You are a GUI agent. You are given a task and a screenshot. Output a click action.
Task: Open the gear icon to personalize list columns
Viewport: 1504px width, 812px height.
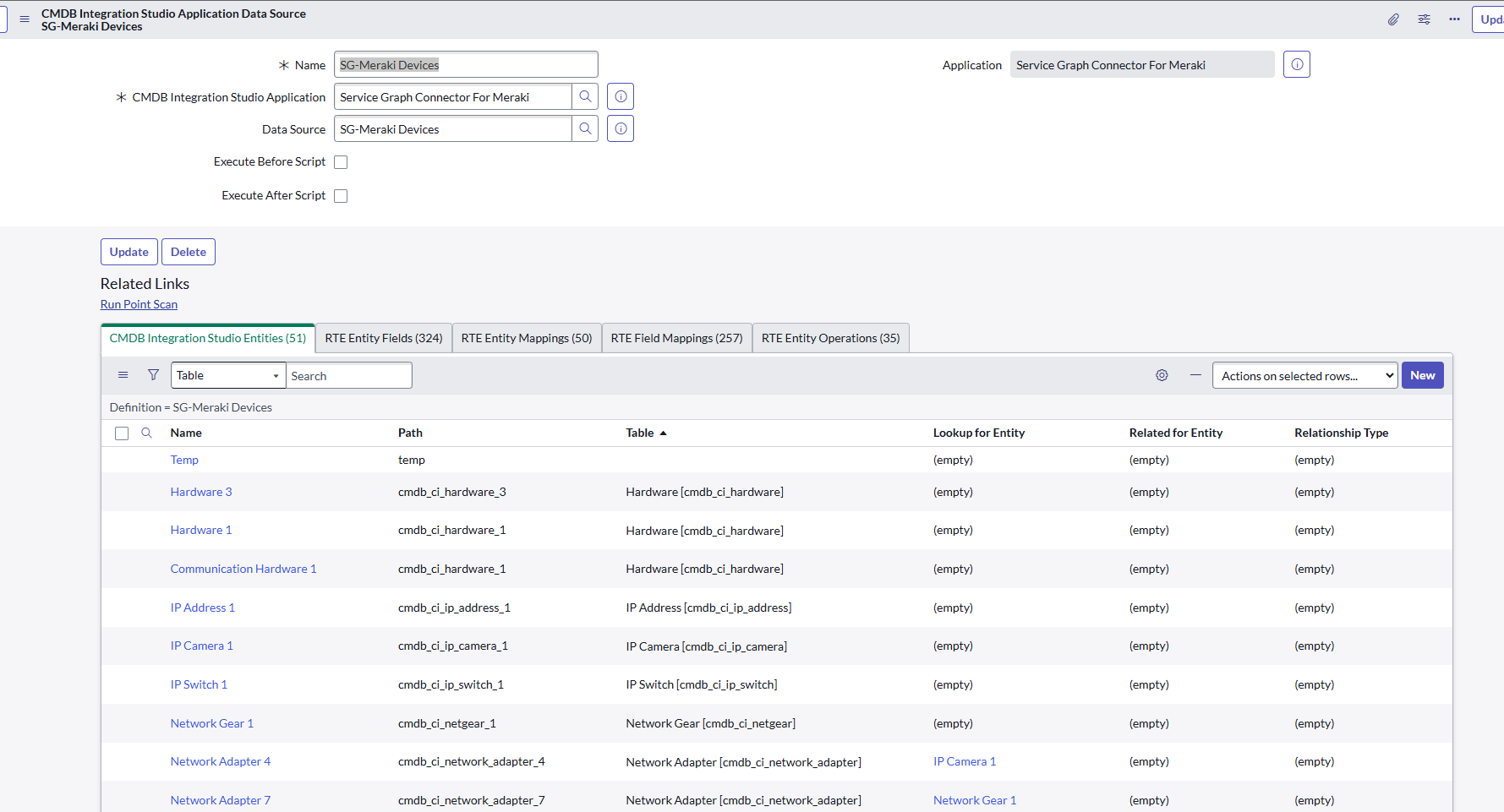pyautogui.click(x=1161, y=374)
